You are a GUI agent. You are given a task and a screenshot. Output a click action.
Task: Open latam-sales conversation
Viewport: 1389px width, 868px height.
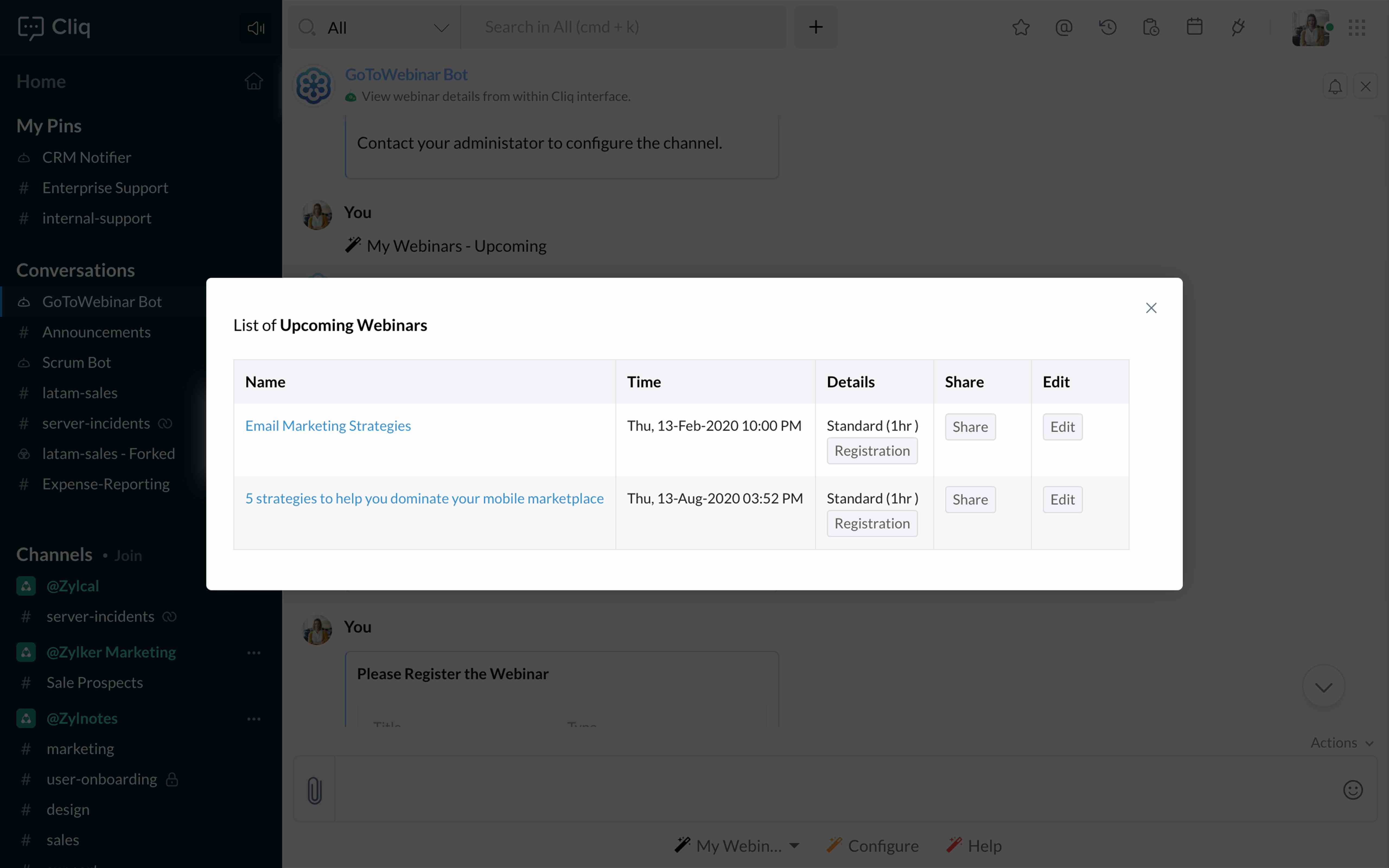tap(80, 393)
